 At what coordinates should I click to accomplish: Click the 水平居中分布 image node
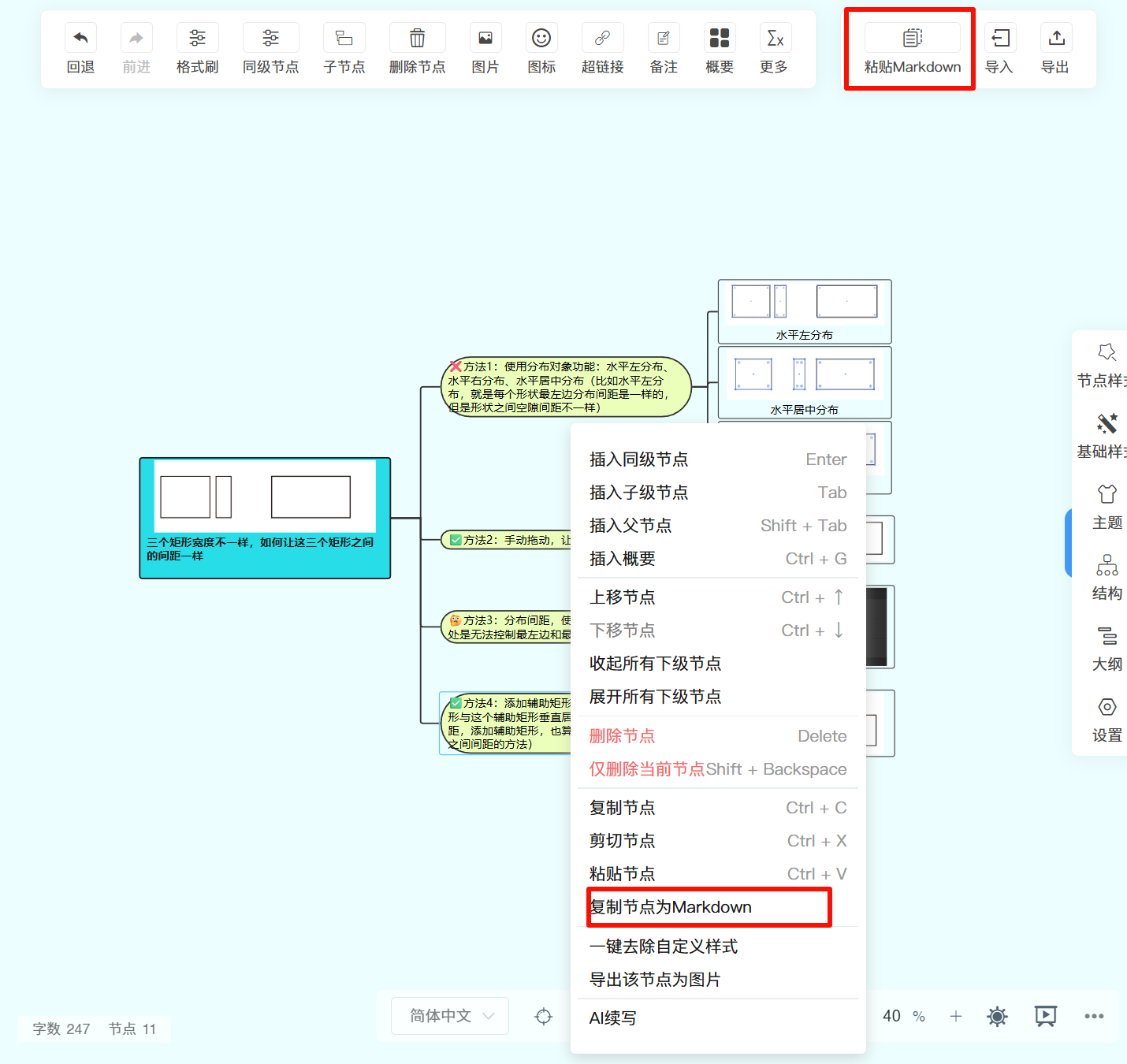(805, 382)
